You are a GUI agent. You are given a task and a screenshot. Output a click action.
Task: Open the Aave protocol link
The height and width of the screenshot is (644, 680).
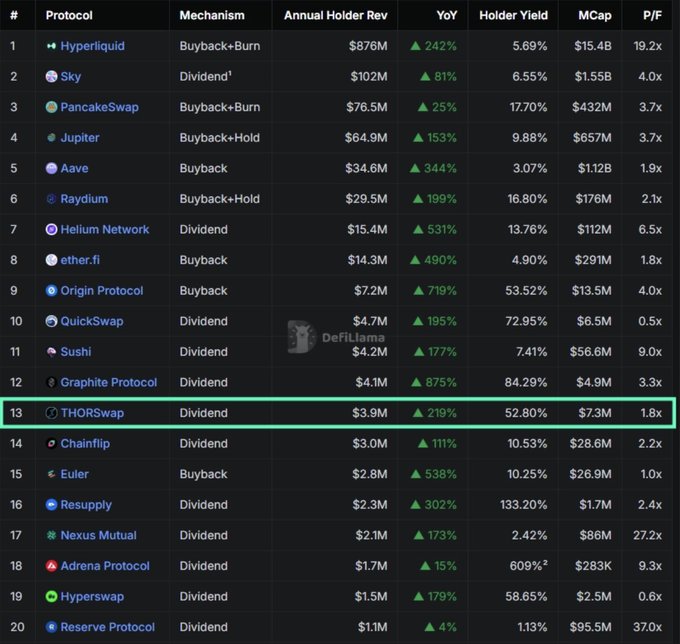(x=74, y=168)
